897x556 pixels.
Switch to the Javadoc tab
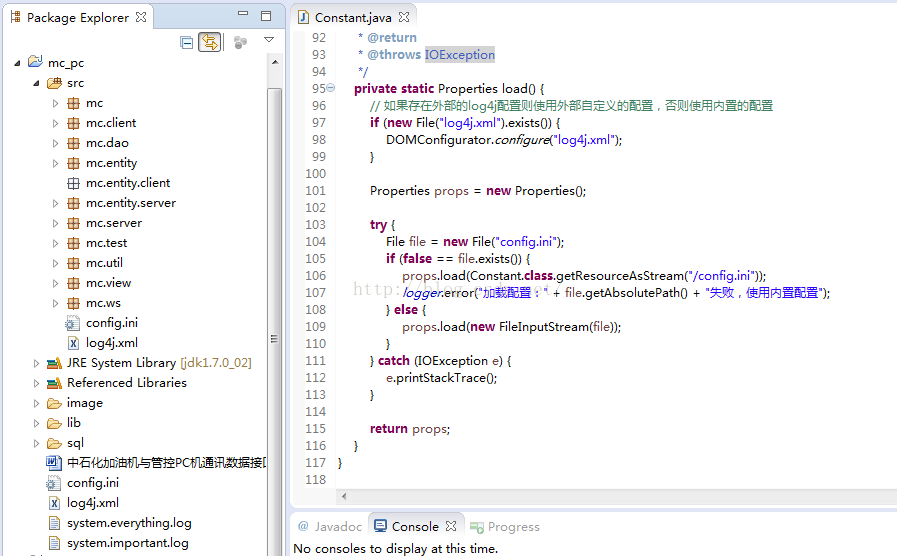(x=331, y=526)
